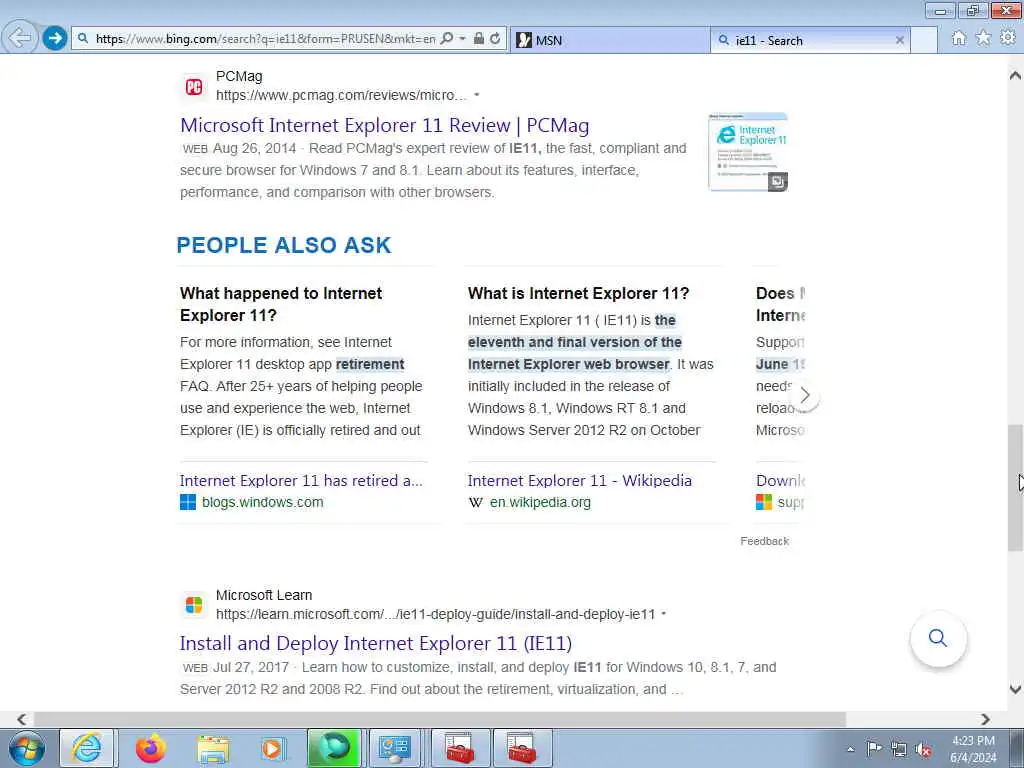1024x768 pixels.
Task: Open Windows Explorer folder in taskbar
Action: click(213, 748)
